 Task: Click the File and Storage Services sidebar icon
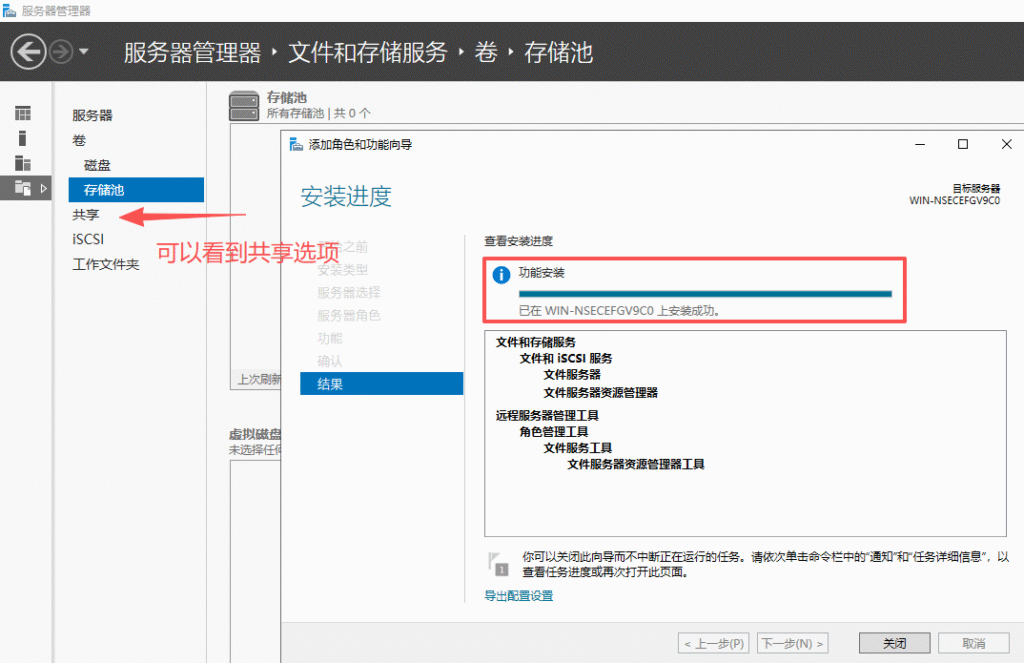point(22,188)
